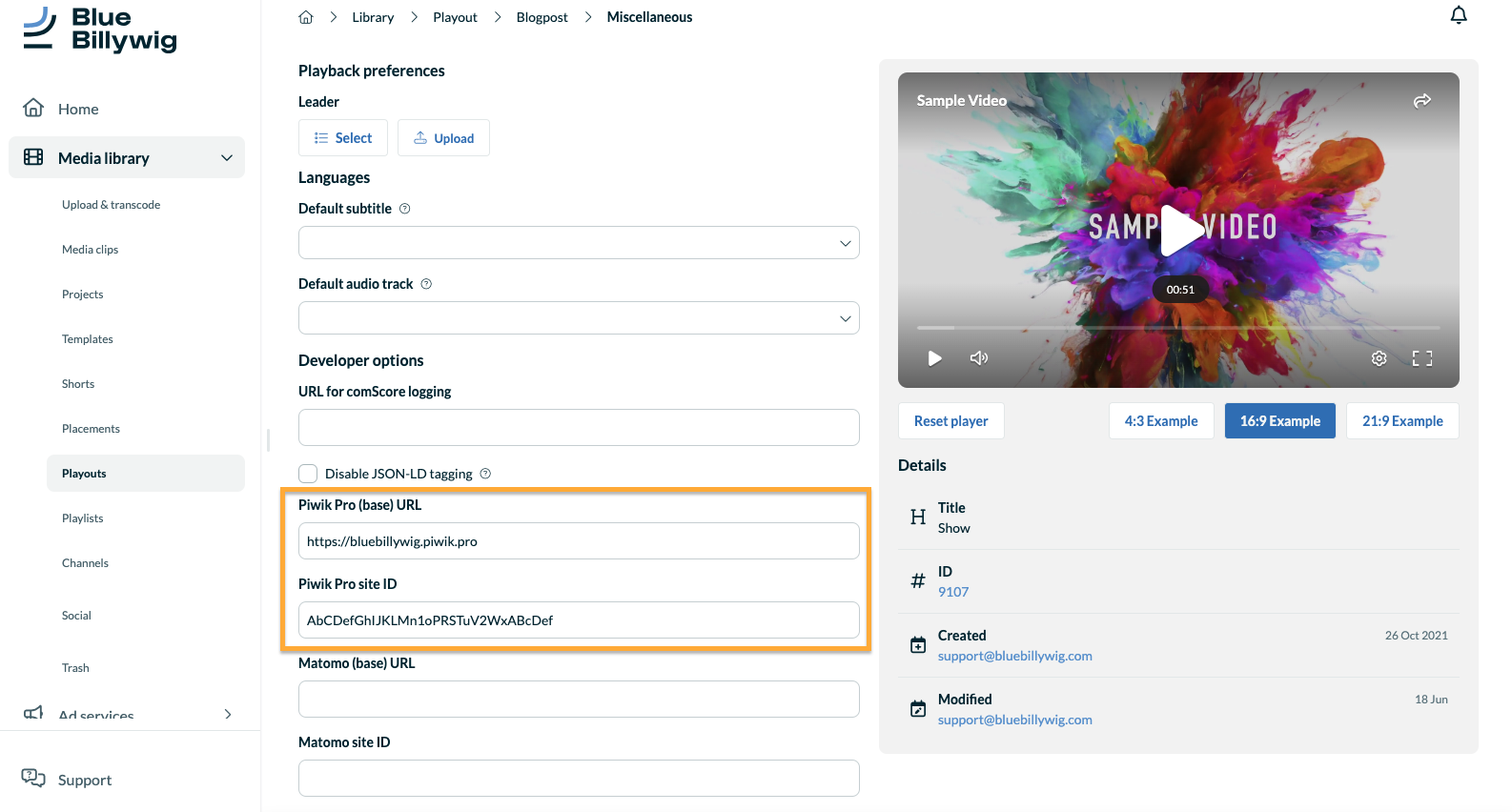Click the ID hash icon in Details
Viewport: 1512px width, 812px height.
point(918,580)
